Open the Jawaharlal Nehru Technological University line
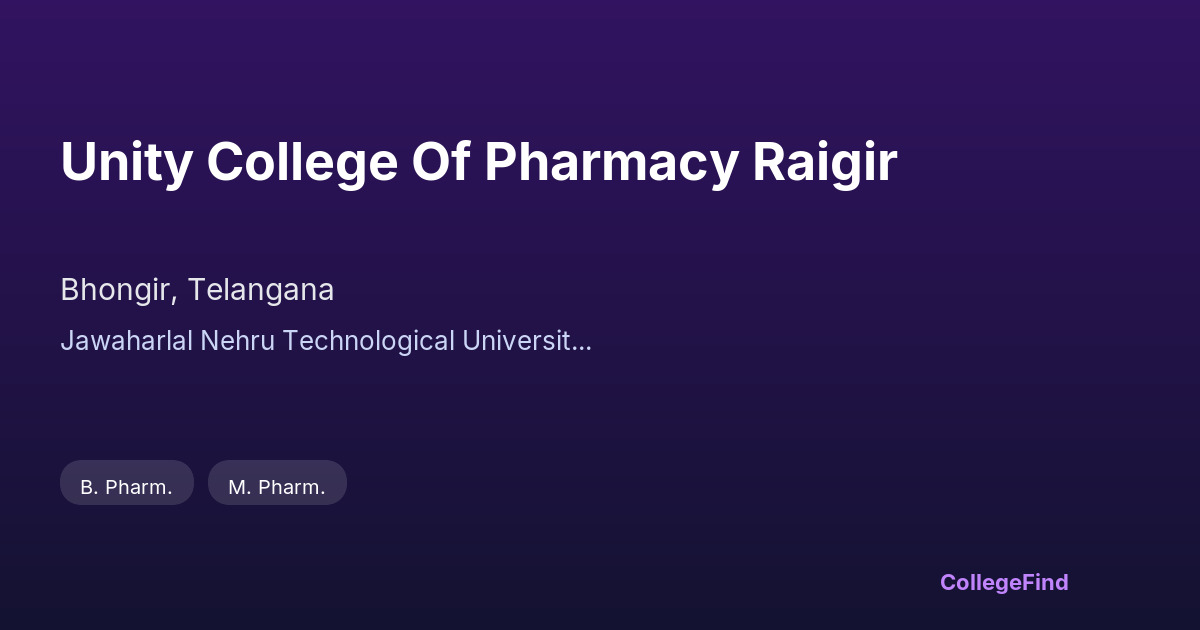 [326, 341]
